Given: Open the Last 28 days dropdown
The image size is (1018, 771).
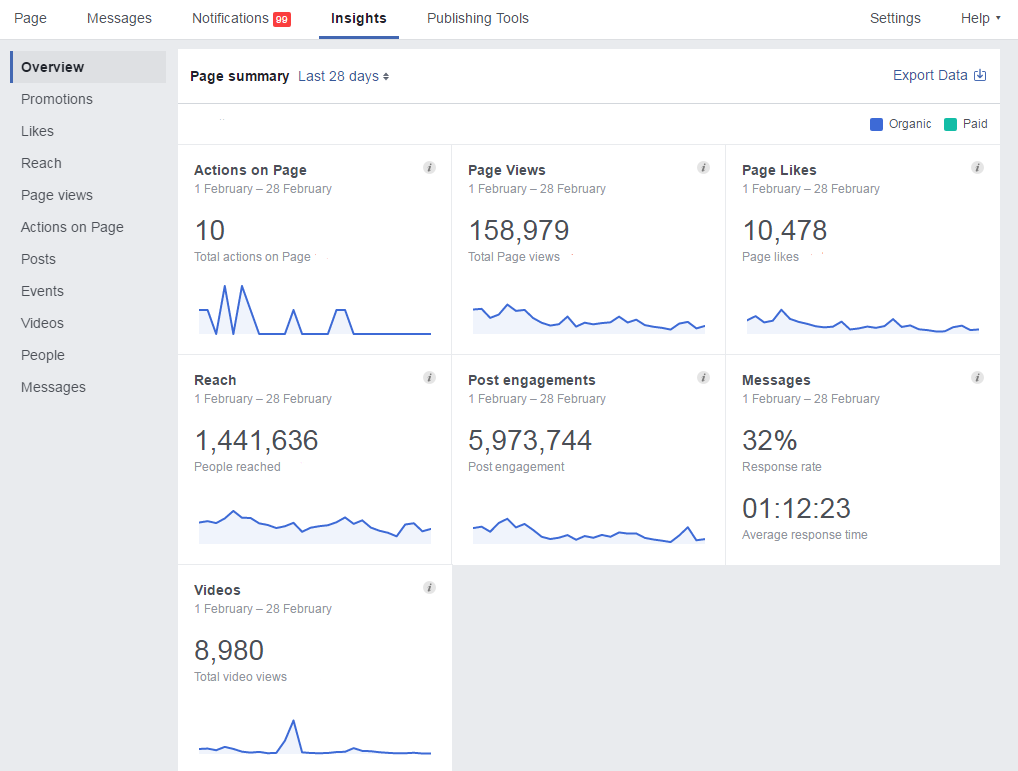Looking at the screenshot, I should point(343,76).
